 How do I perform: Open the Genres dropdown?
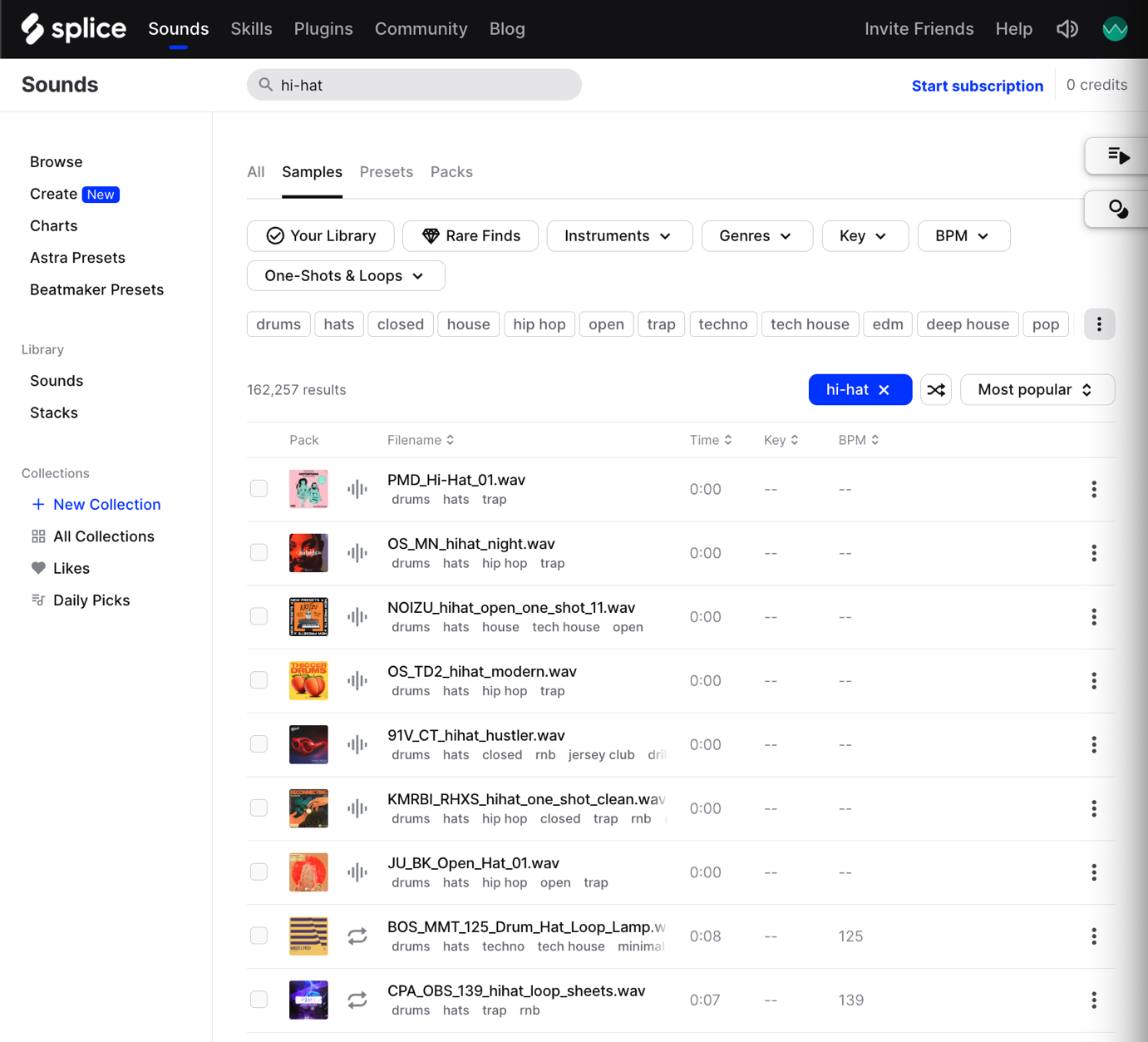coord(756,235)
